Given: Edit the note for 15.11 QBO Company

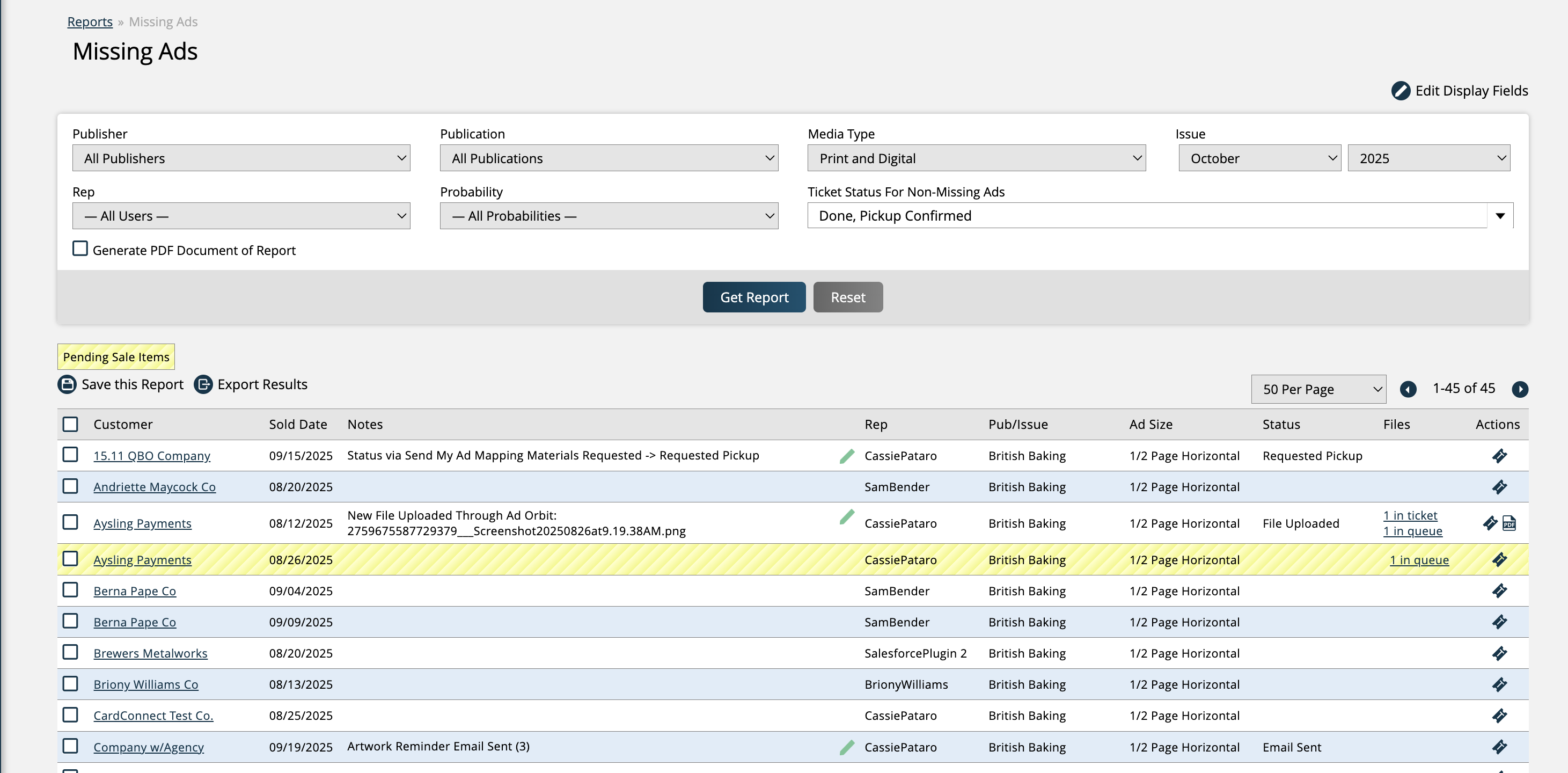Looking at the screenshot, I should point(847,456).
